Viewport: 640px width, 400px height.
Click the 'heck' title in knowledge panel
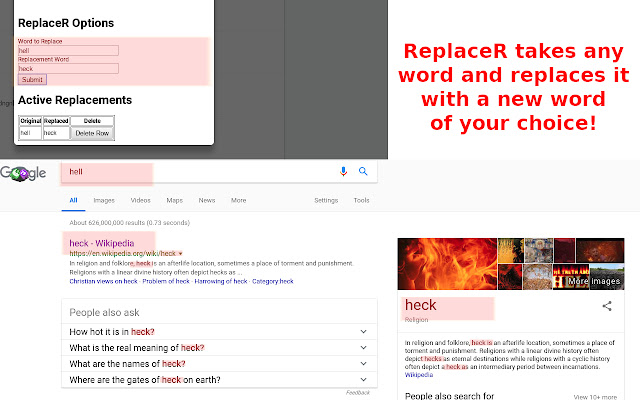[x=420, y=305]
